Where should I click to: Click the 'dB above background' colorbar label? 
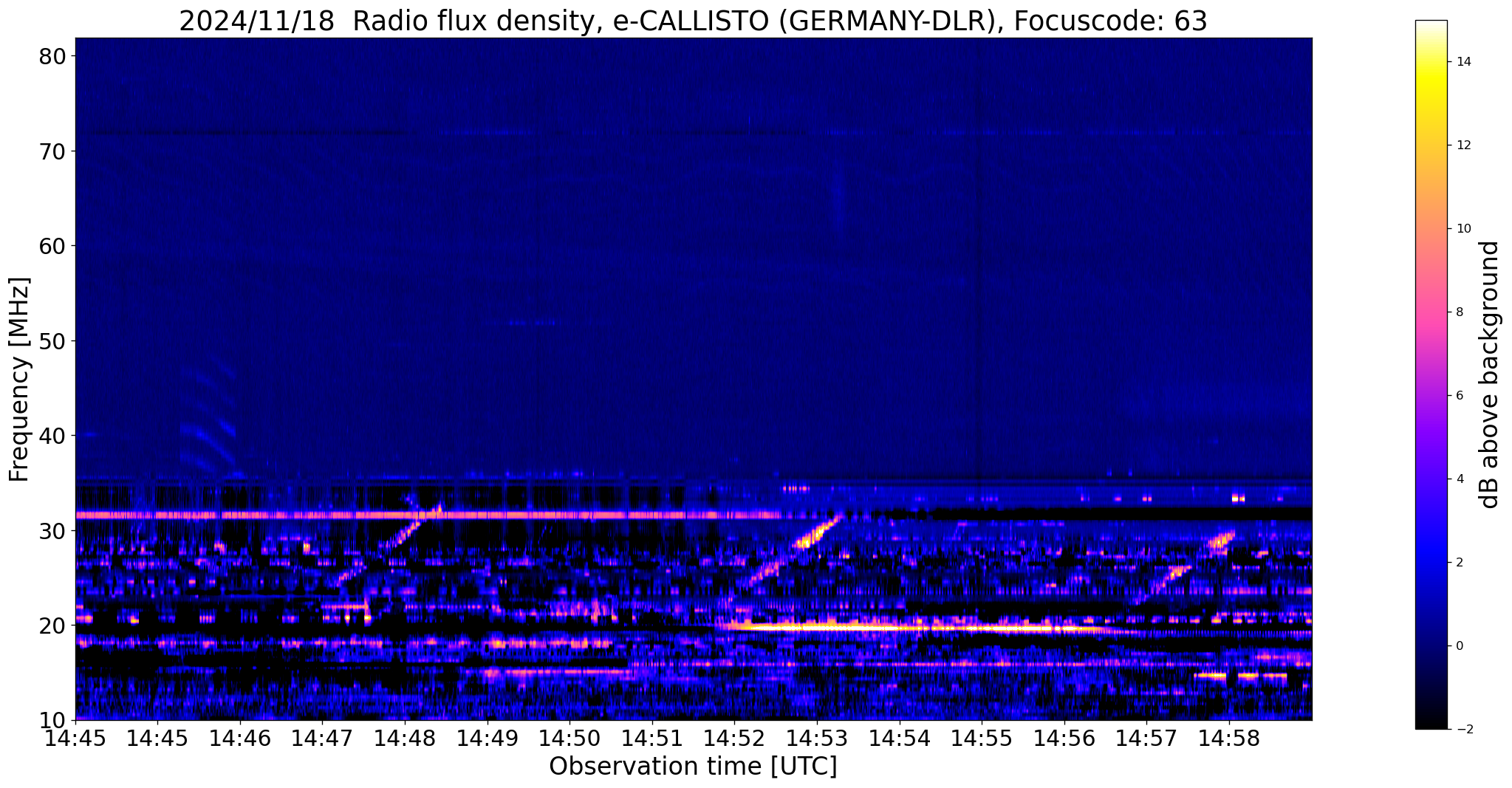[x=1490, y=374]
